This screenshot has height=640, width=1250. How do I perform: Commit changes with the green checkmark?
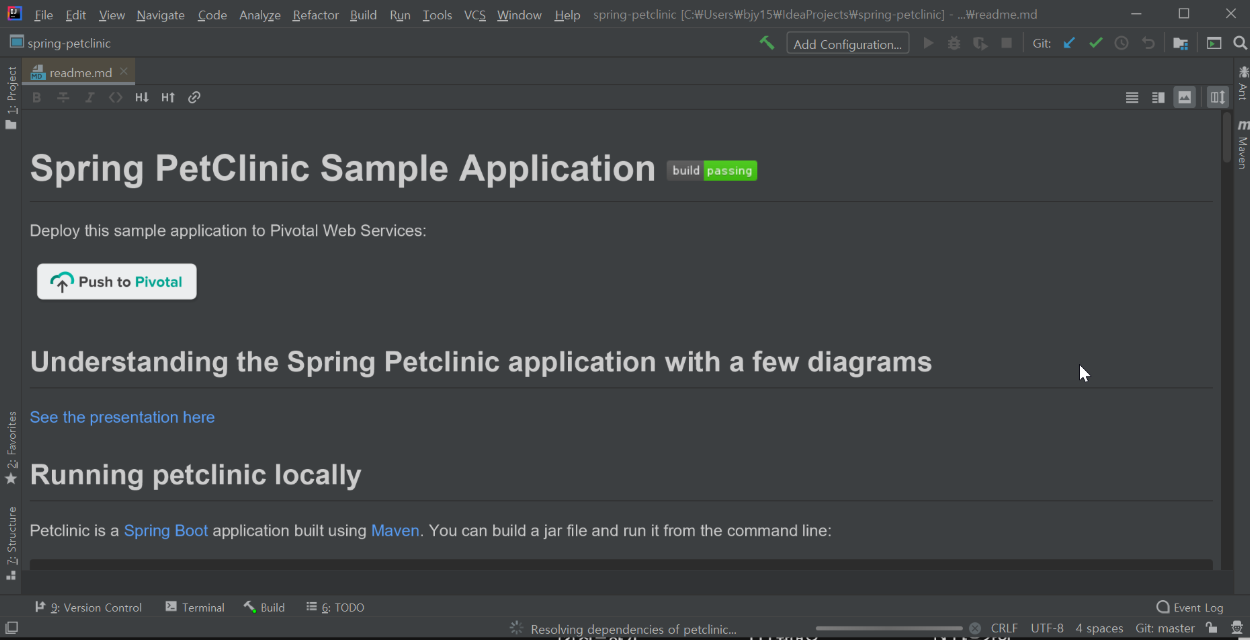[1096, 43]
